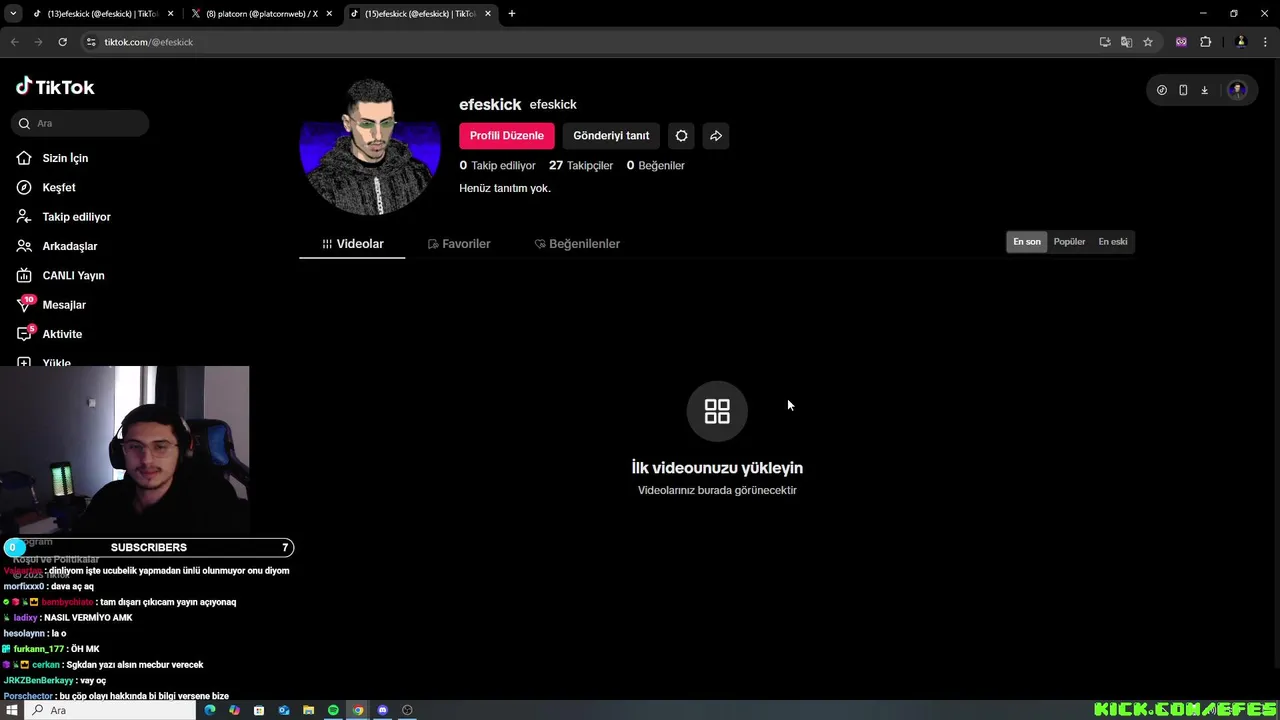Open the efeskick profile picture
This screenshot has height=720, width=1280.
point(370,146)
